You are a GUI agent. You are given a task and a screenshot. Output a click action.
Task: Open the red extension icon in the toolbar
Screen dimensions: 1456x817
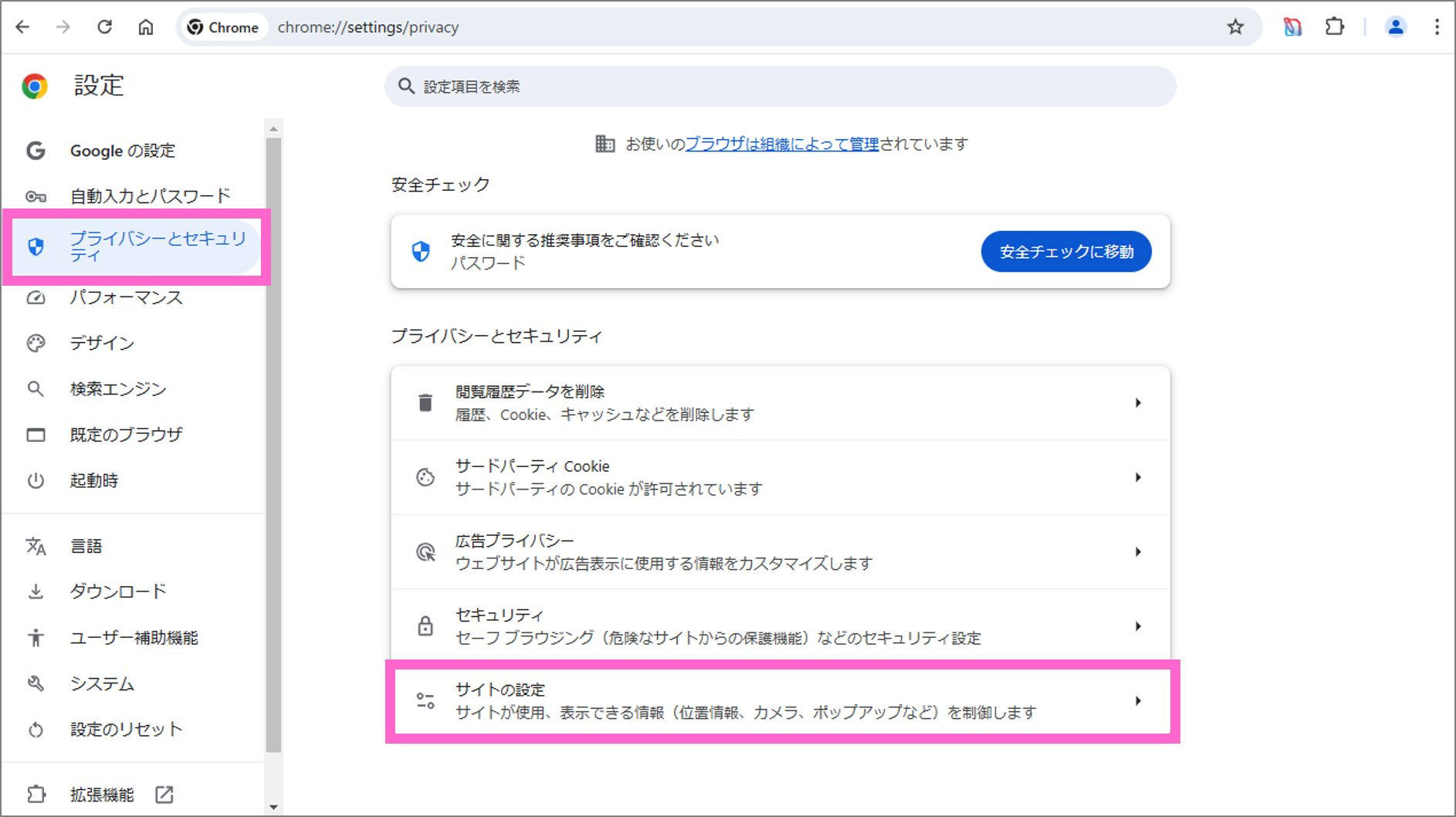click(1292, 27)
